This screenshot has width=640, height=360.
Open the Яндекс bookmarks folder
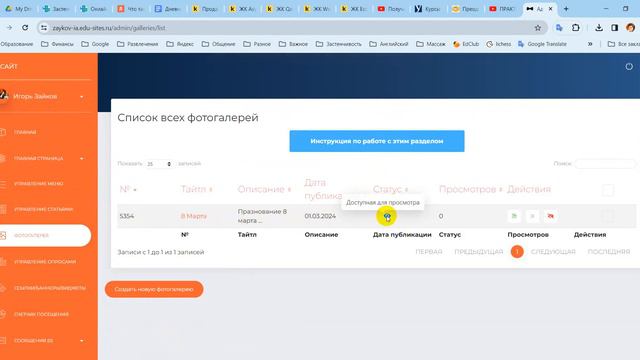pos(180,44)
